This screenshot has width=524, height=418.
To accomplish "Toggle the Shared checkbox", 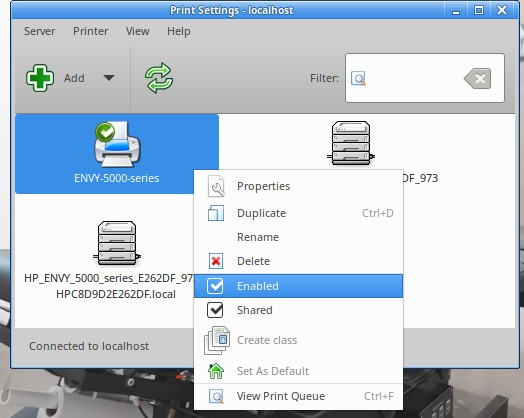I will [x=215, y=310].
